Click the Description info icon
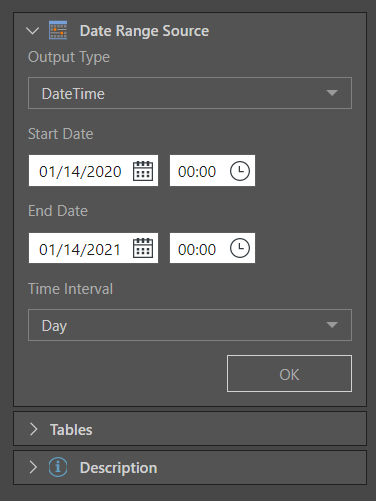This screenshot has height=501, width=376. [x=58, y=467]
